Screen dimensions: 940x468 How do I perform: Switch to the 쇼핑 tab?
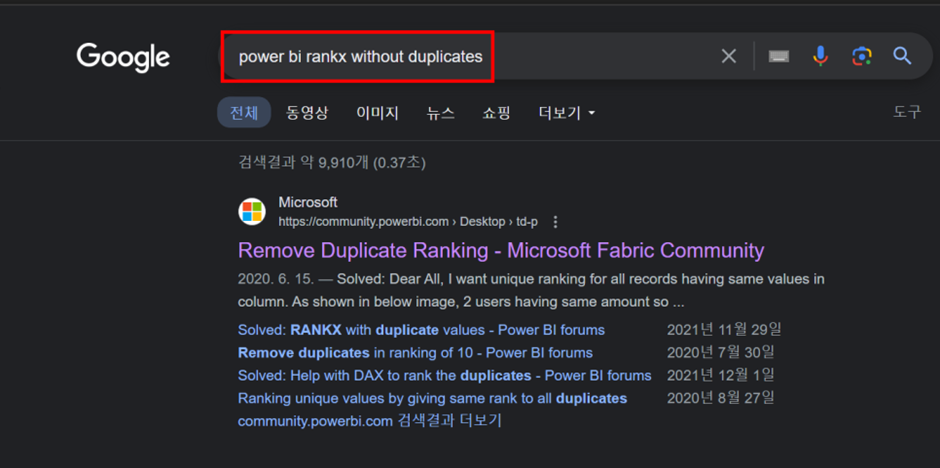(496, 113)
